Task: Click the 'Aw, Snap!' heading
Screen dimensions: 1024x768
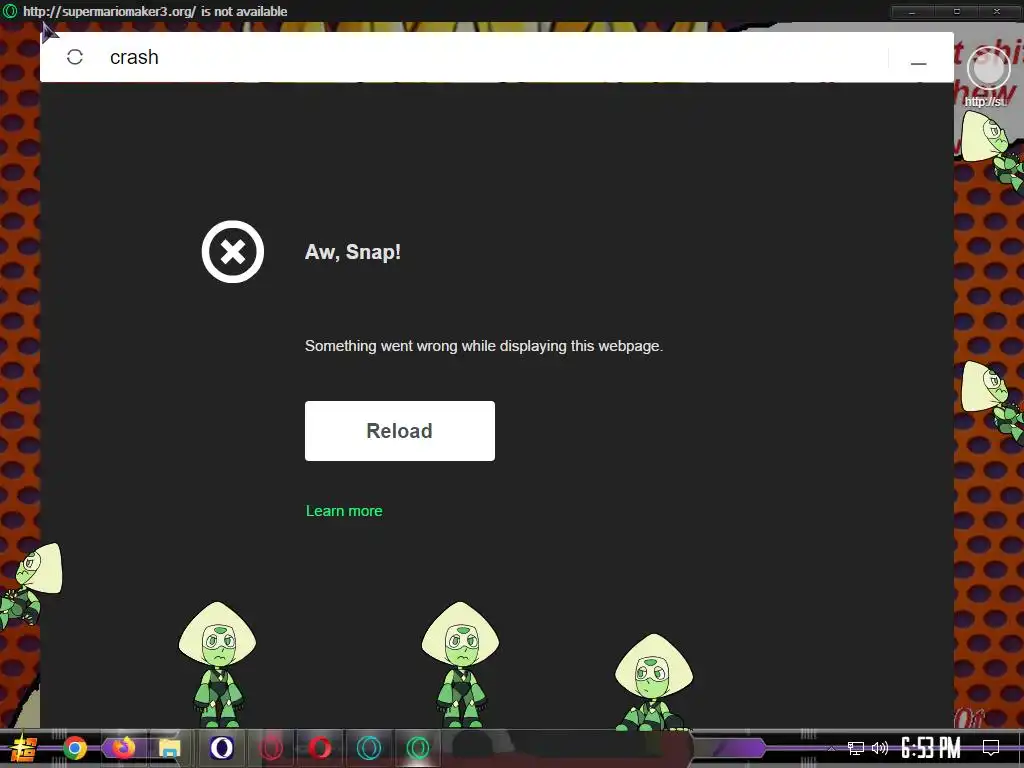Action: (x=353, y=252)
